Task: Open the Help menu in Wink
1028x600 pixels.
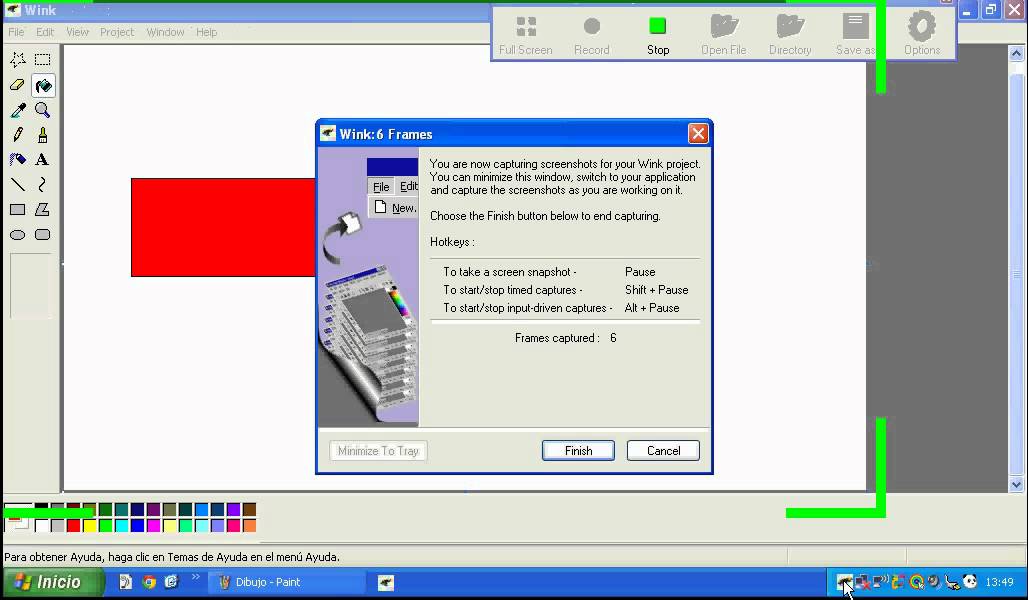Action: pos(207,32)
